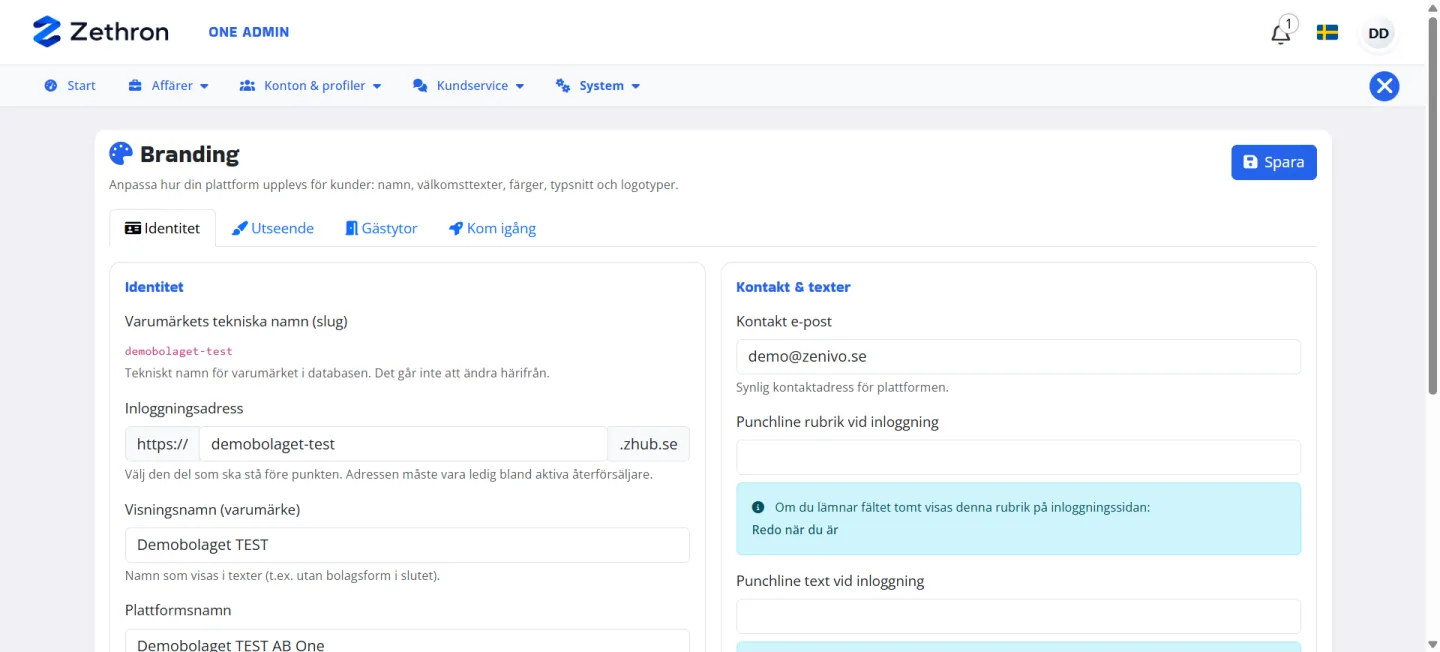1440x652 pixels.
Task: Click the Zethron logo
Action: 100,32
